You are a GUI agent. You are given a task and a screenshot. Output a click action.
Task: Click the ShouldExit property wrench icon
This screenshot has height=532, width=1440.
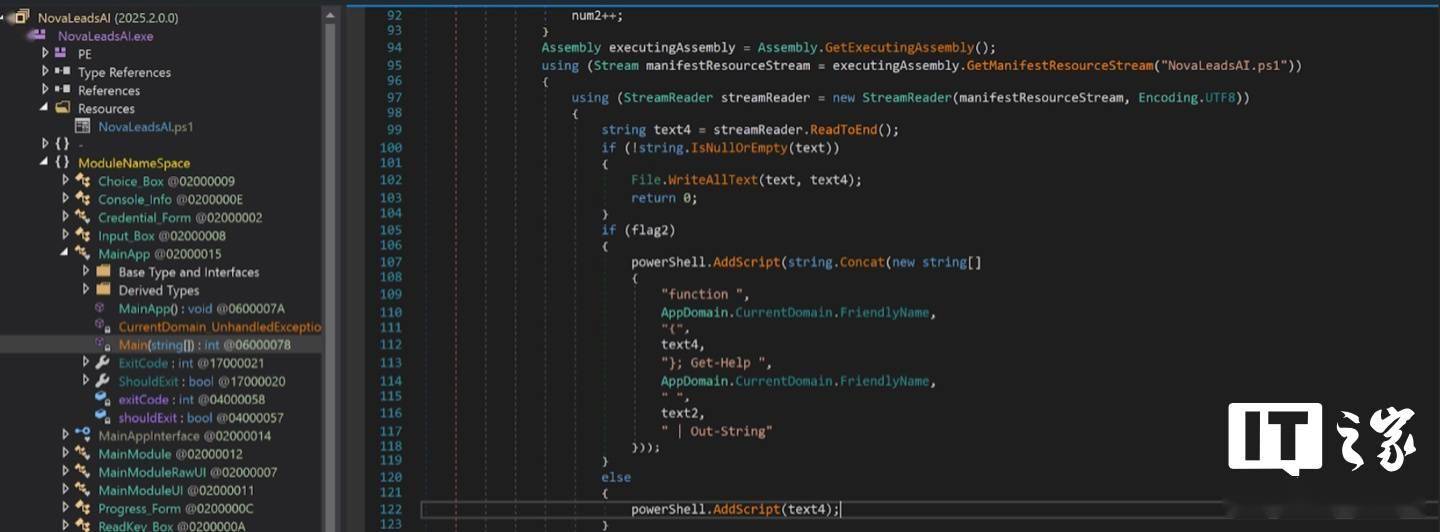(x=101, y=380)
